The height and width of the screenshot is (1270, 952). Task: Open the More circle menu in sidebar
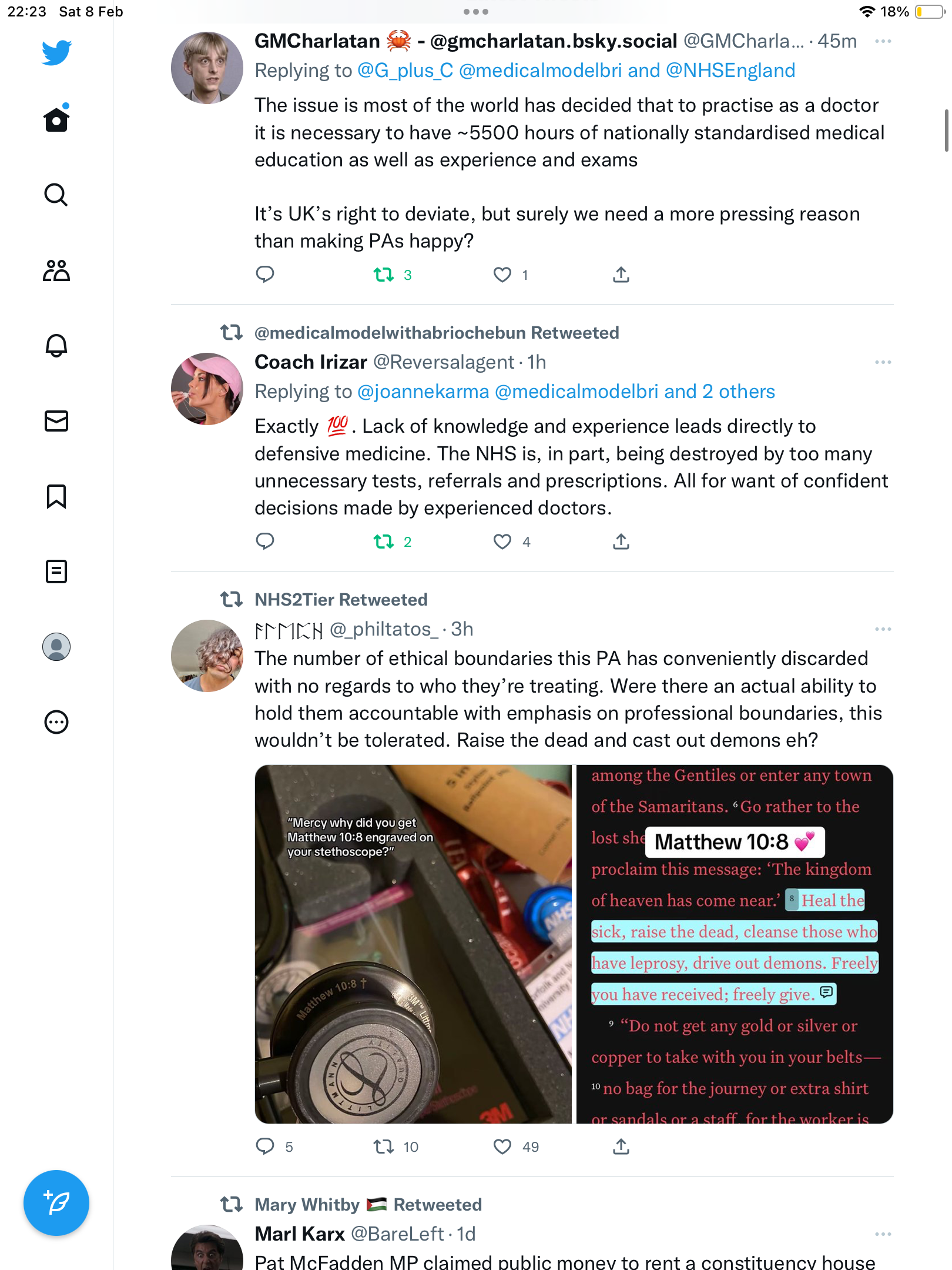click(56, 722)
